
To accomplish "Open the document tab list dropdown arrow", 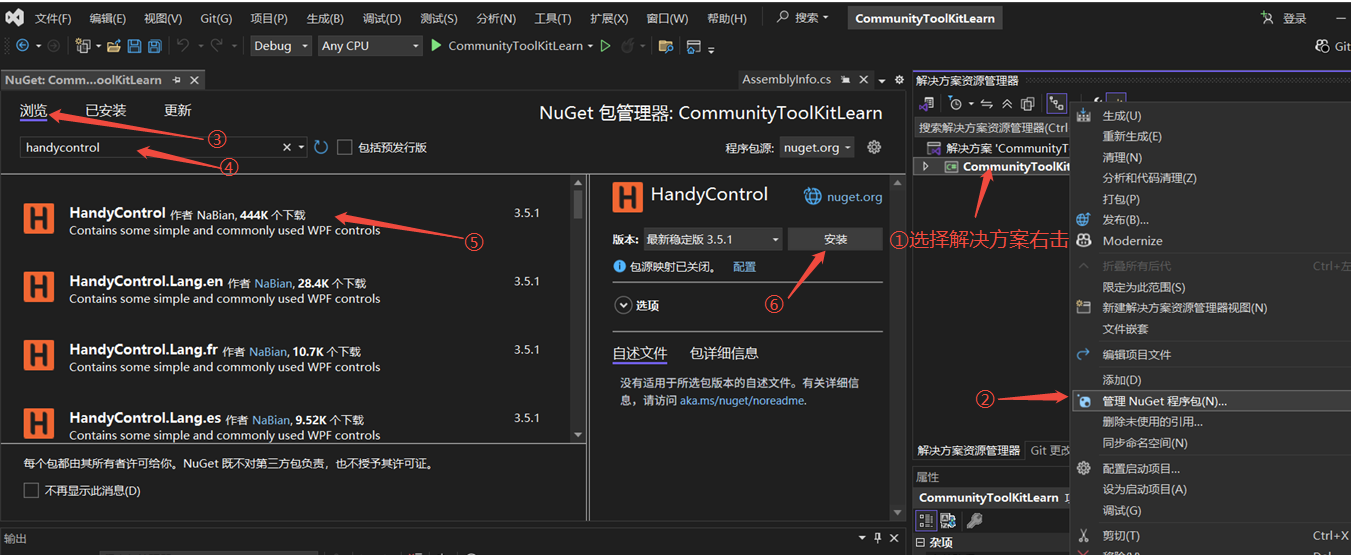I will tap(882, 80).
